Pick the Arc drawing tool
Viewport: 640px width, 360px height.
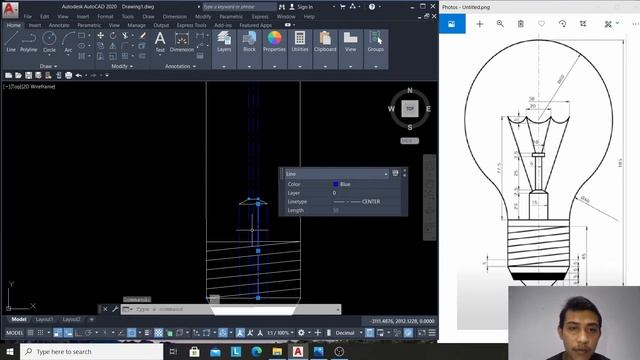coord(68,42)
